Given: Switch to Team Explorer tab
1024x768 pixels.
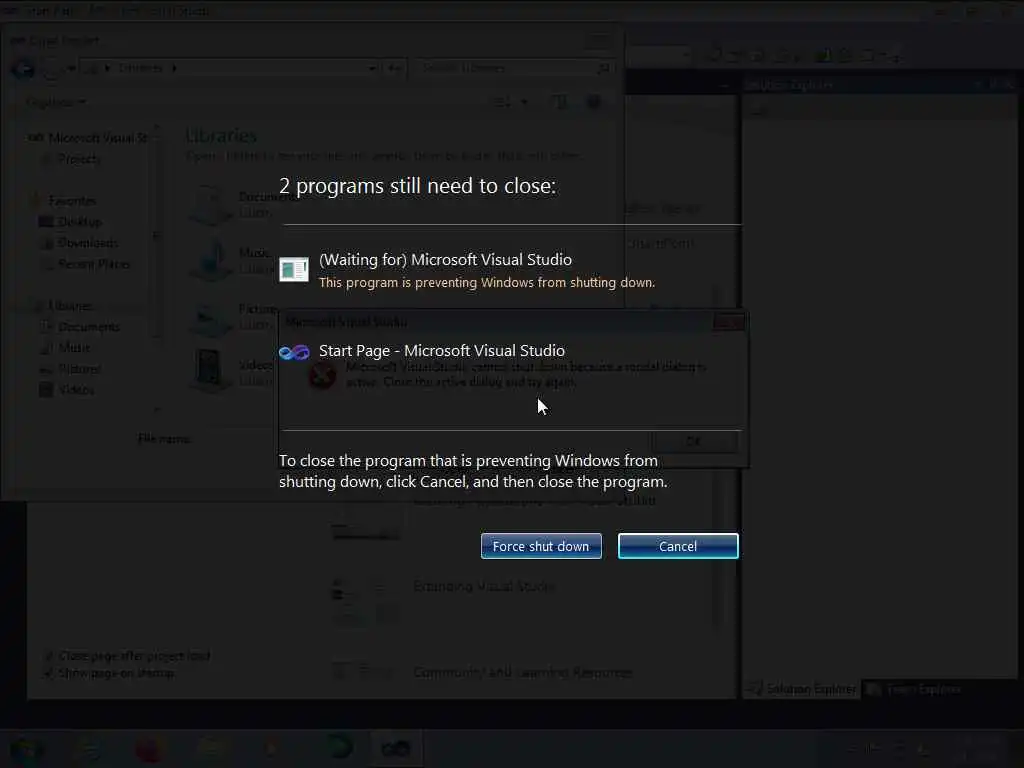Looking at the screenshot, I should pos(914,689).
